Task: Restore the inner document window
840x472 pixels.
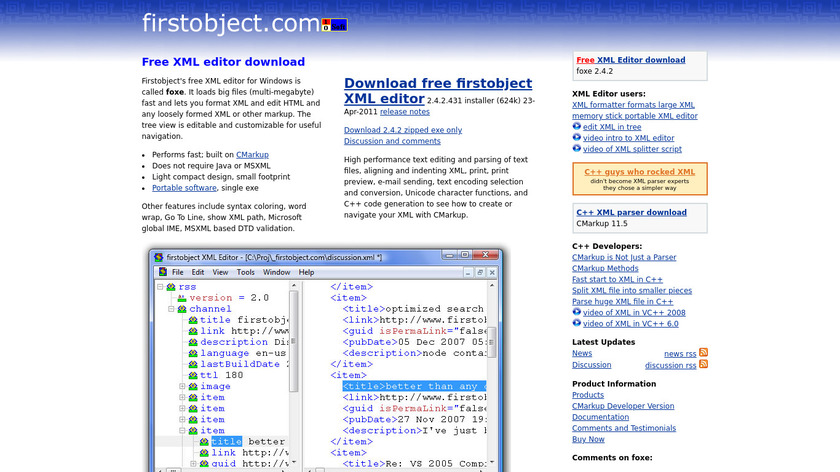Action: coord(480,272)
